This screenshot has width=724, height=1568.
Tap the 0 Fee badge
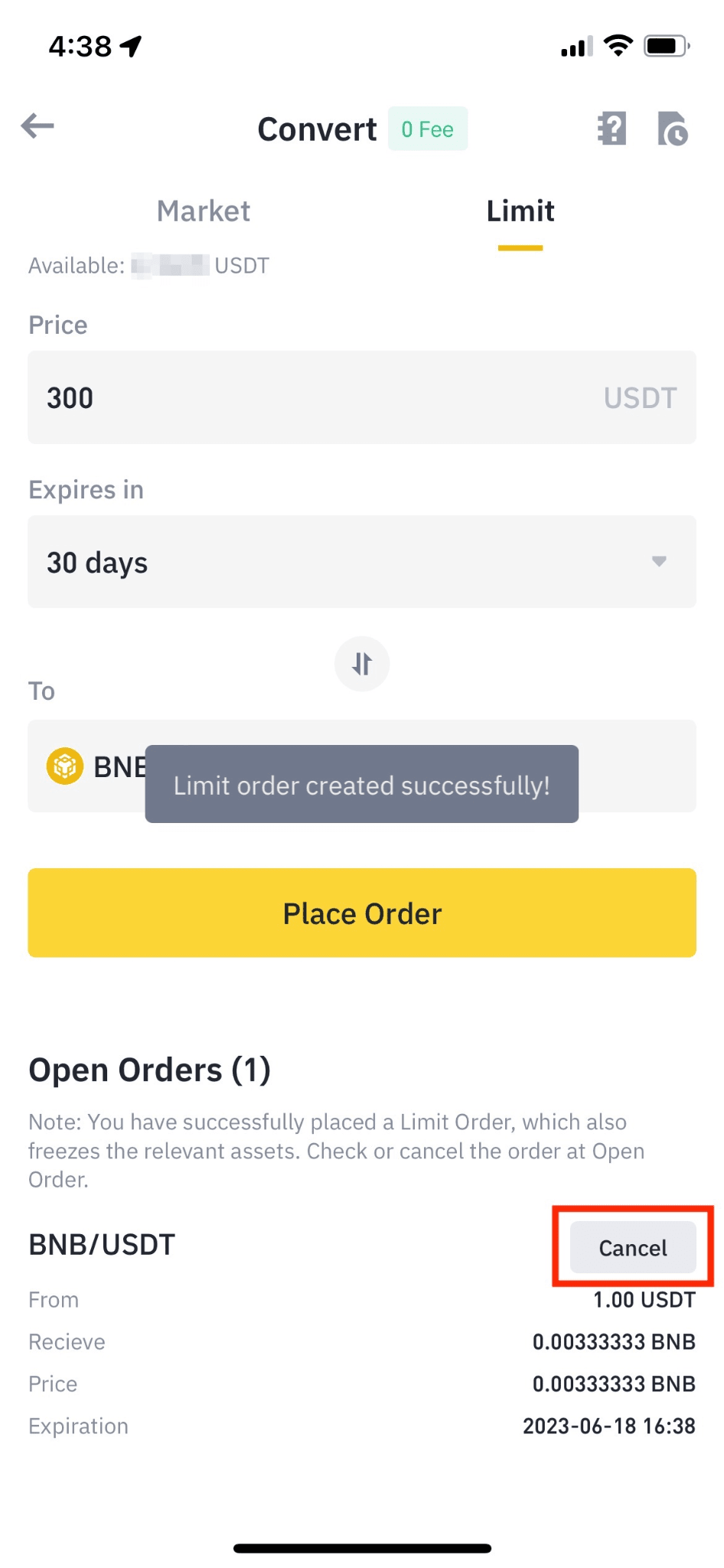(x=427, y=129)
